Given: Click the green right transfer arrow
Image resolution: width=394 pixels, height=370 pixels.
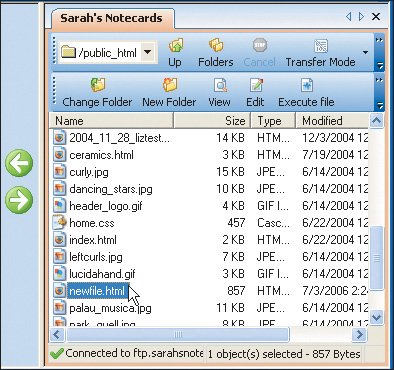Looking at the screenshot, I should tap(19, 200).
